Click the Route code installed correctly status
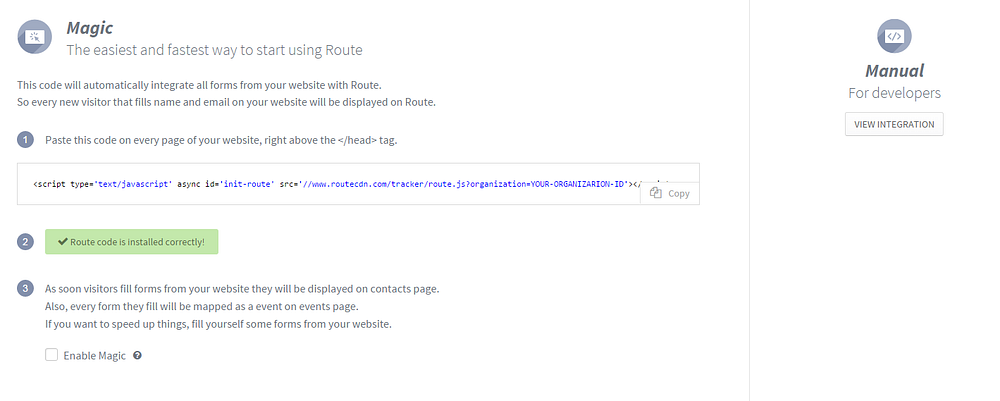This screenshot has width=1000, height=401. point(131,242)
